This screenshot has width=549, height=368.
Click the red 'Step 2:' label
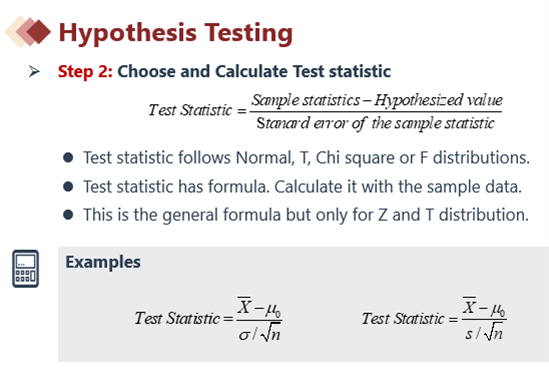coord(85,71)
